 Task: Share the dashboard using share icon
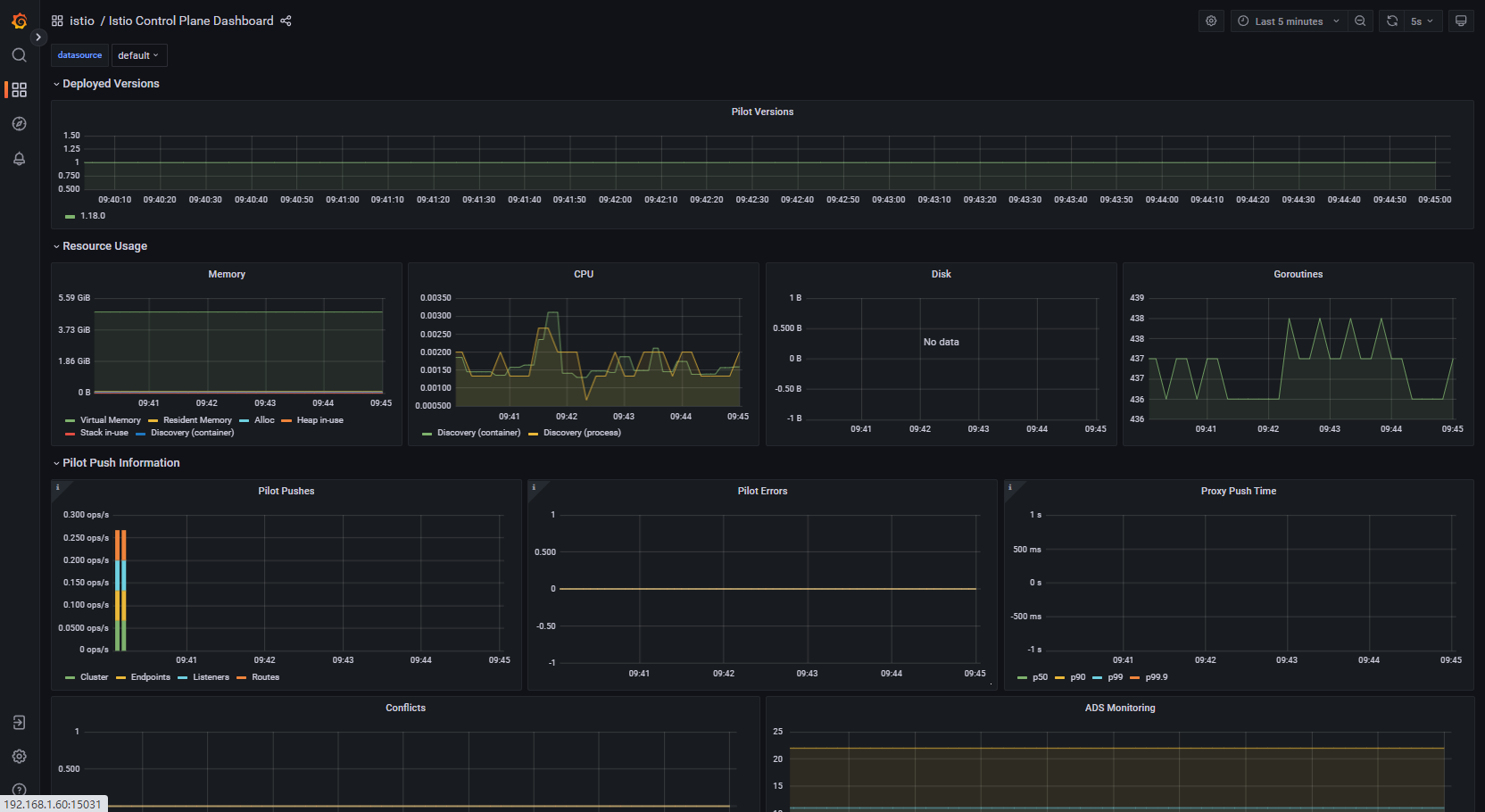286,21
